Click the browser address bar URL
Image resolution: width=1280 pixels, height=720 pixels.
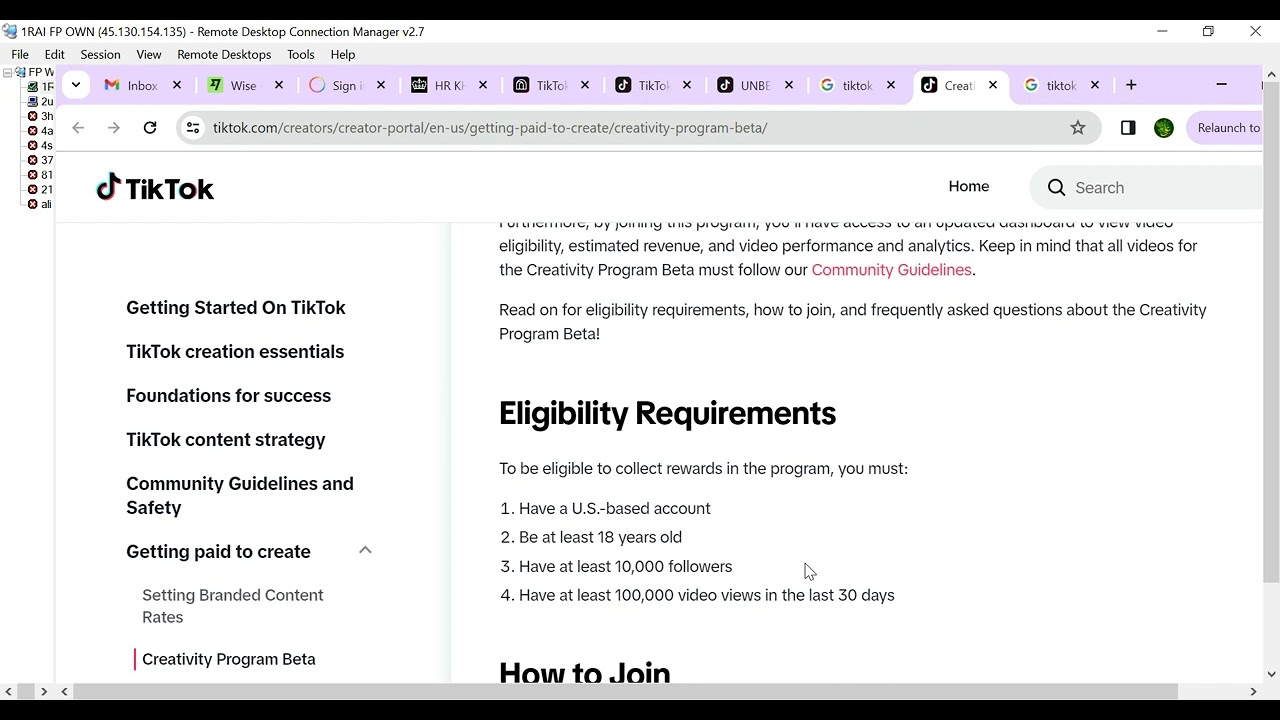pyautogui.click(x=490, y=128)
